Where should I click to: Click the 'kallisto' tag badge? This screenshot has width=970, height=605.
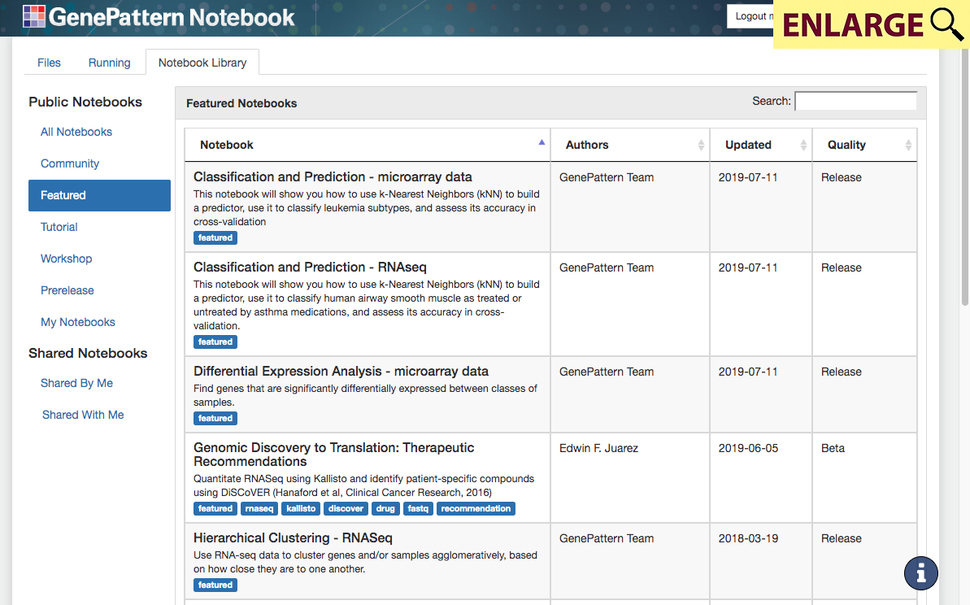pyautogui.click(x=300, y=508)
